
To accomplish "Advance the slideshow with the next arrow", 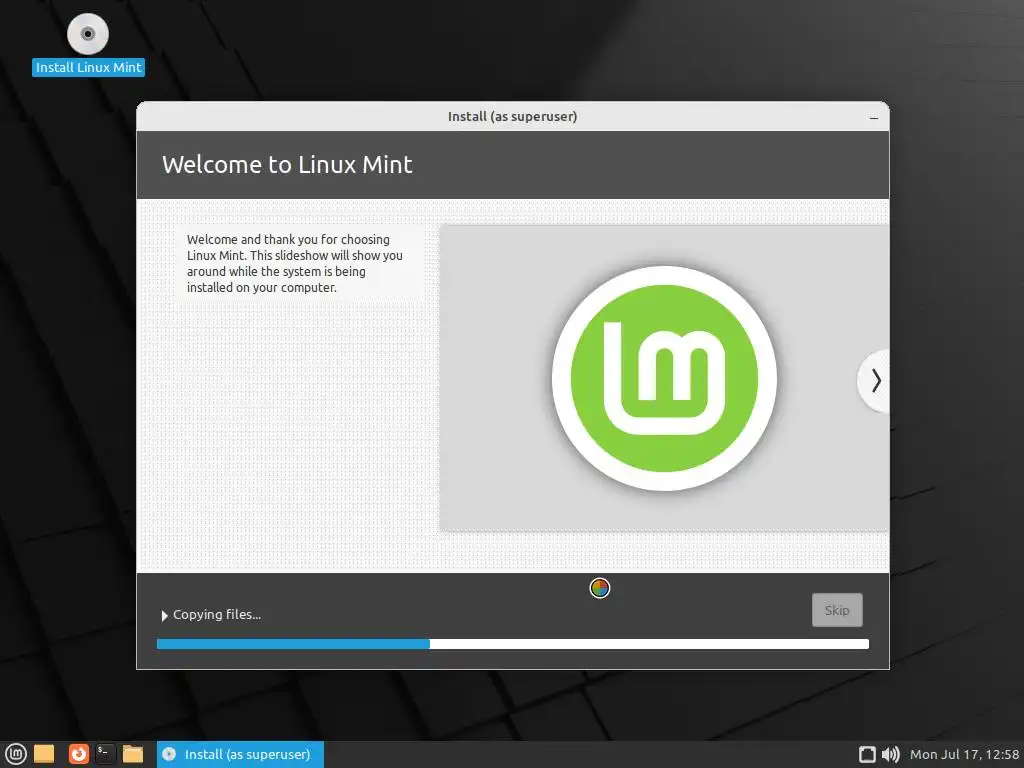I will (875, 381).
